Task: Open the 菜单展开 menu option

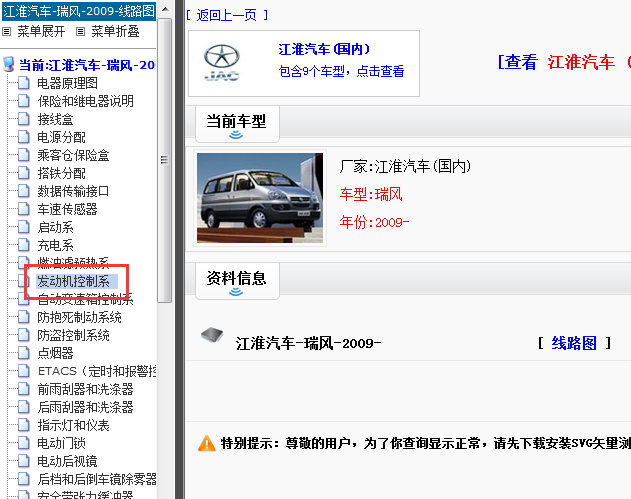Action: 41,31
